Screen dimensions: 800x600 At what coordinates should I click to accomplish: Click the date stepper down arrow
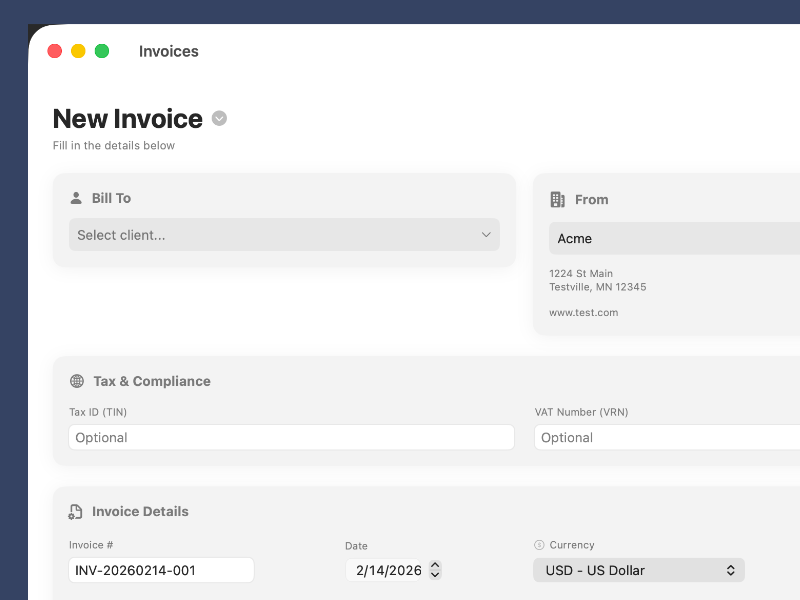(x=434, y=575)
